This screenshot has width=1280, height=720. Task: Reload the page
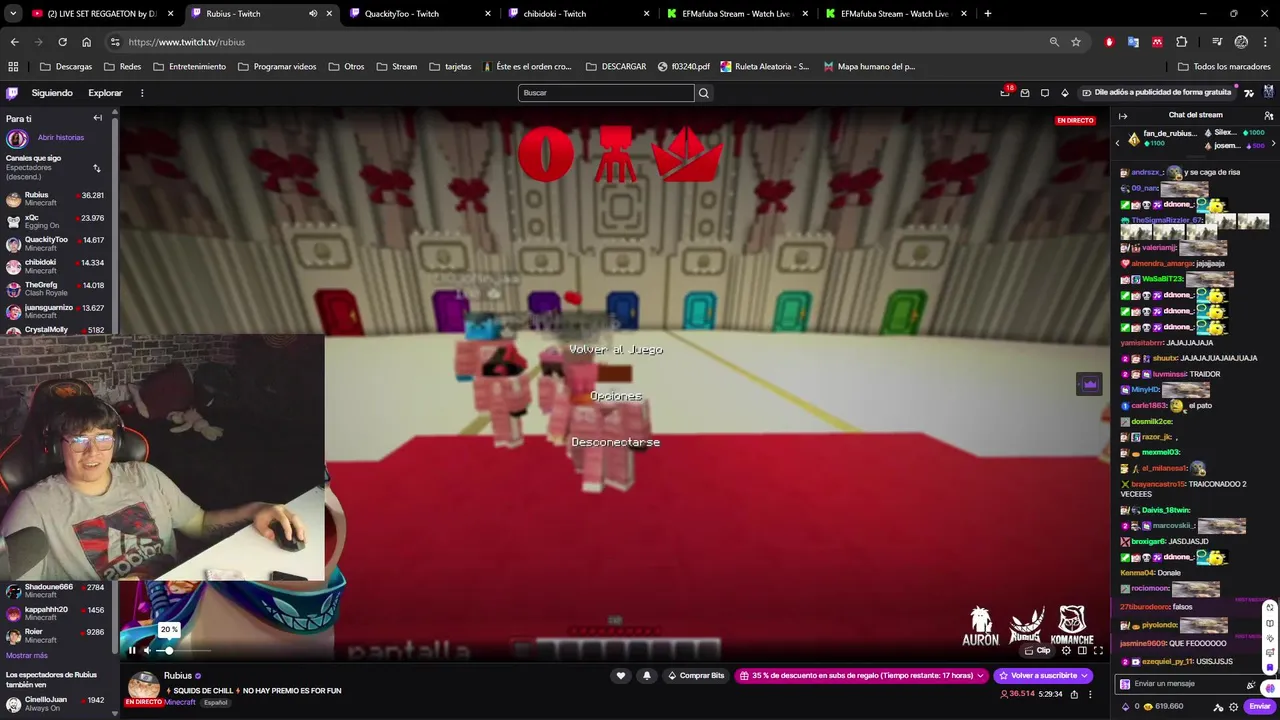62,42
